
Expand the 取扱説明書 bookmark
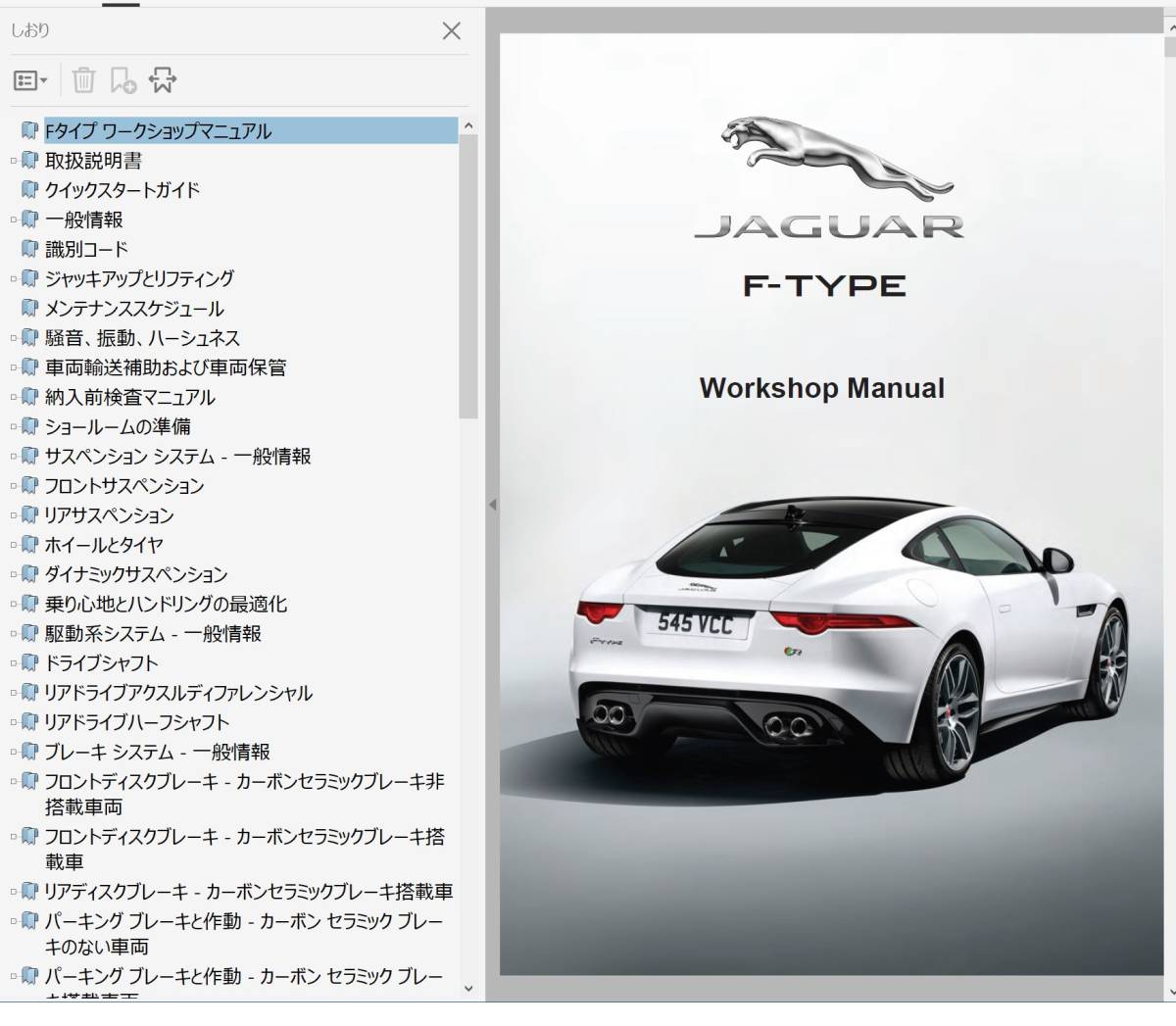pos(14,161)
